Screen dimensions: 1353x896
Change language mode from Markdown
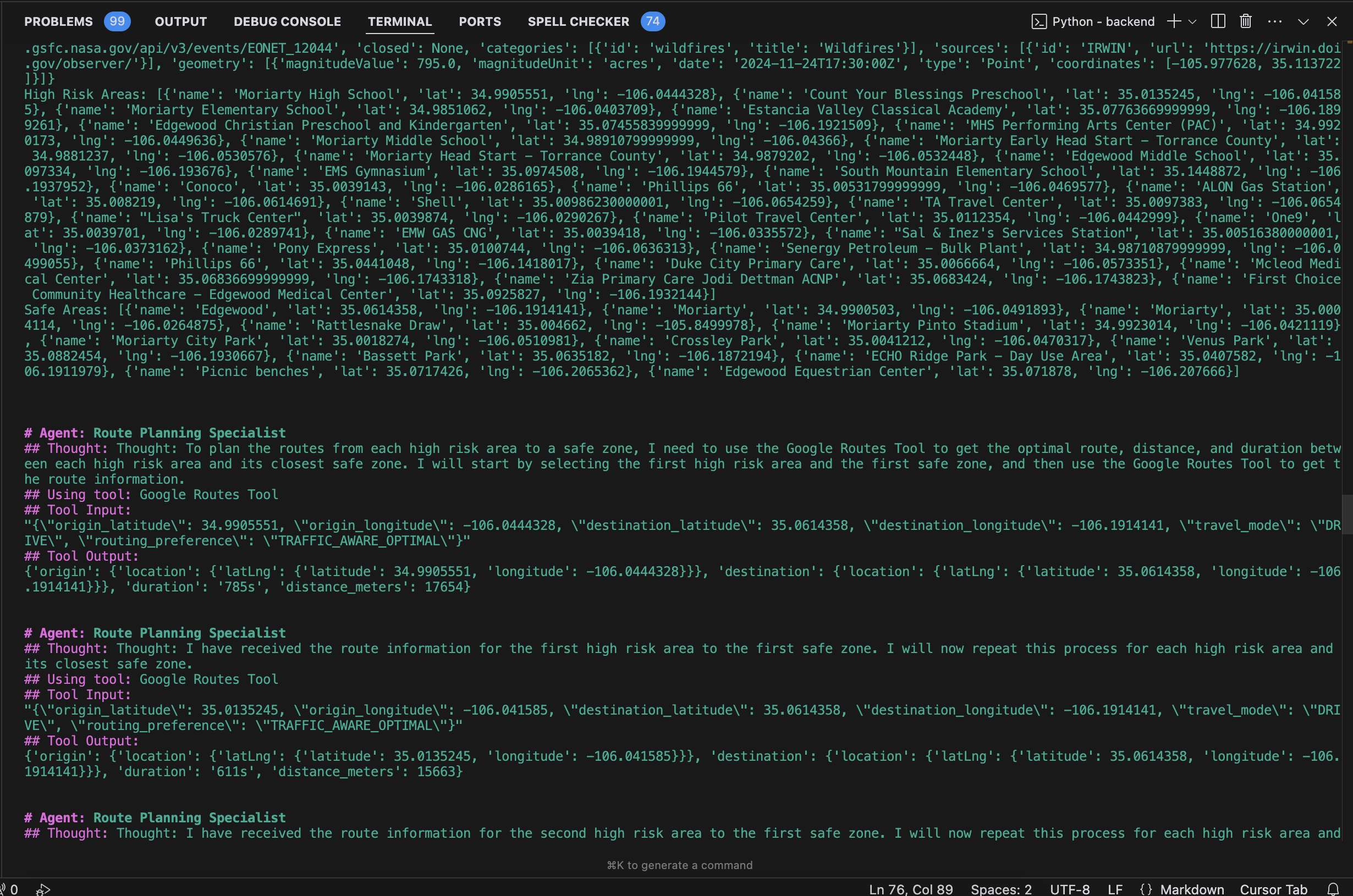1192,889
